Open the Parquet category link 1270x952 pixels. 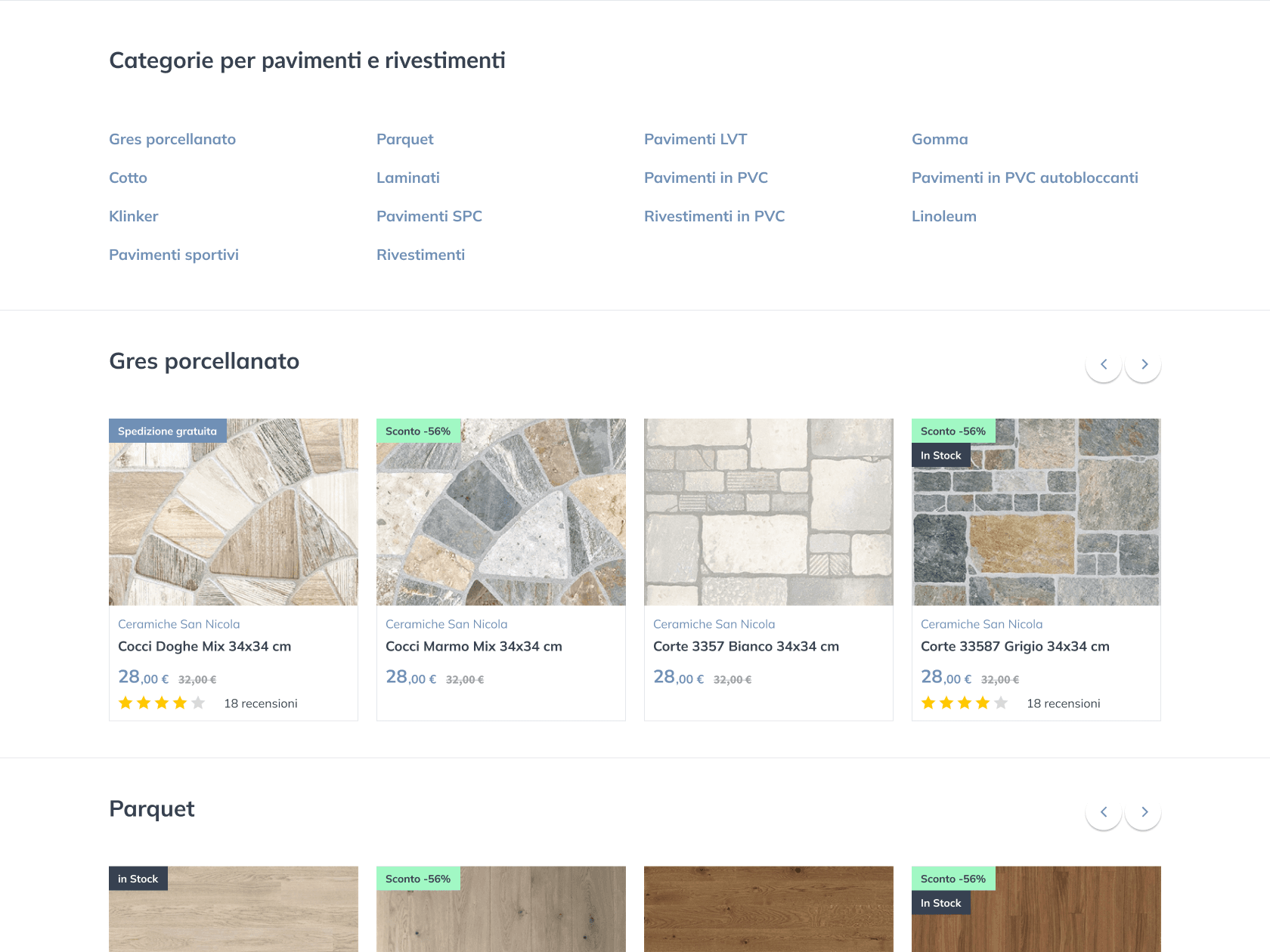[x=404, y=139]
